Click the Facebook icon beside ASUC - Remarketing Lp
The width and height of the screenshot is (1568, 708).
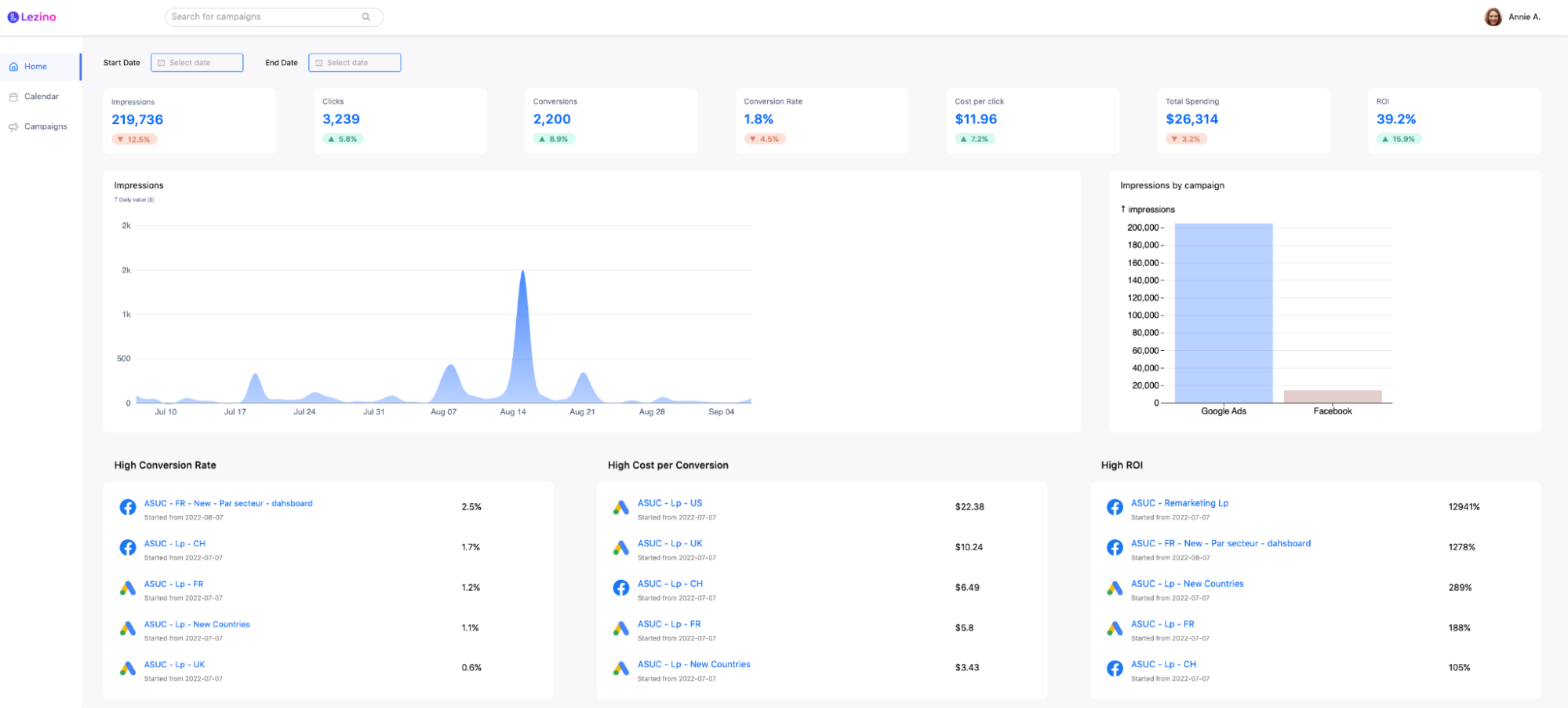[1114, 508]
